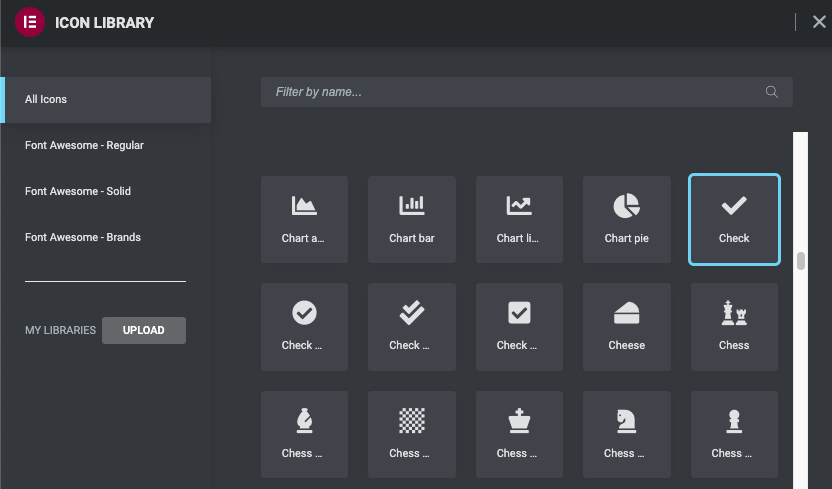This screenshot has width=832, height=489.
Task: Click the ICON LIBRARY title text
Action: point(105,23)
